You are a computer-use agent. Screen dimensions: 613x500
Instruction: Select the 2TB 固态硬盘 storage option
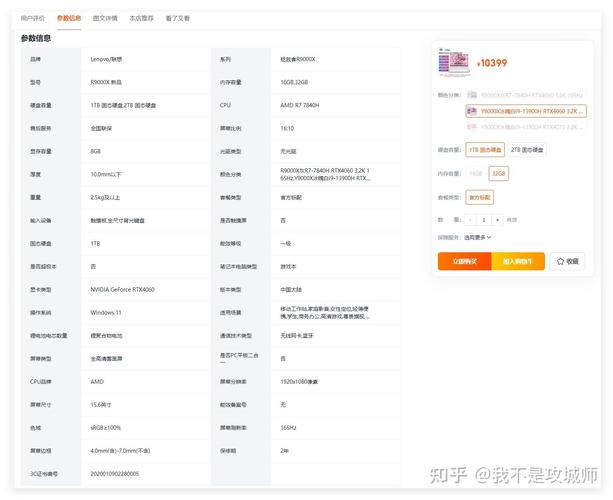(528, 149)
